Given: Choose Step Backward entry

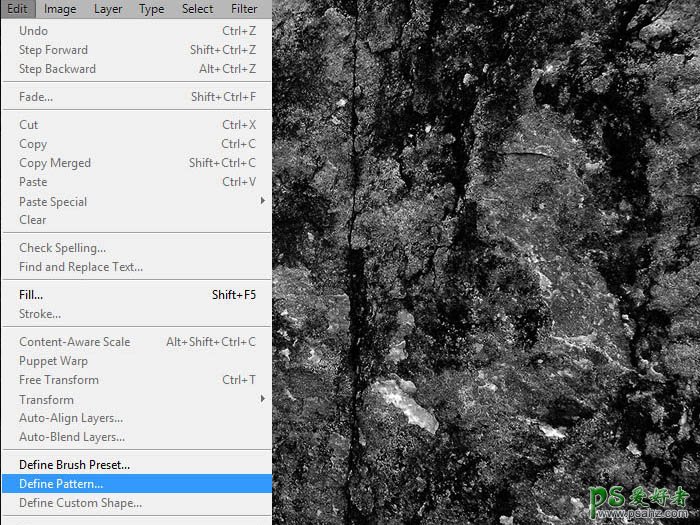Looking at the screenshot, I should click(137, 69).
